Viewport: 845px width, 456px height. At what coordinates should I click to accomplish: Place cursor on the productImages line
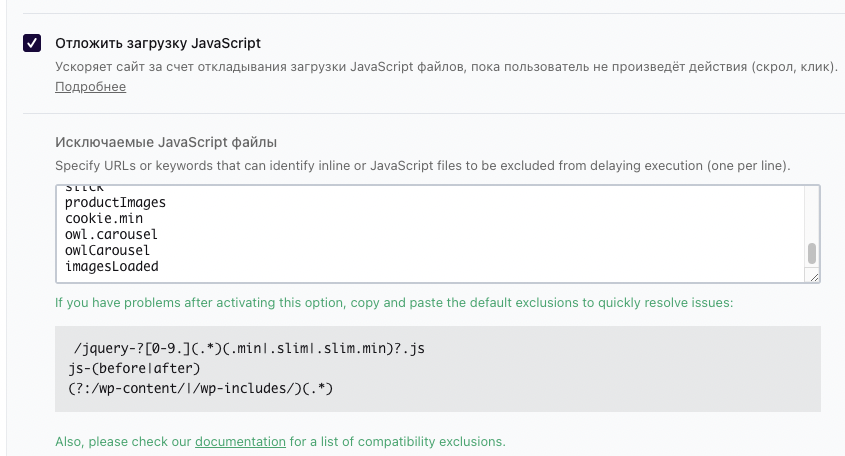point(115,203)
